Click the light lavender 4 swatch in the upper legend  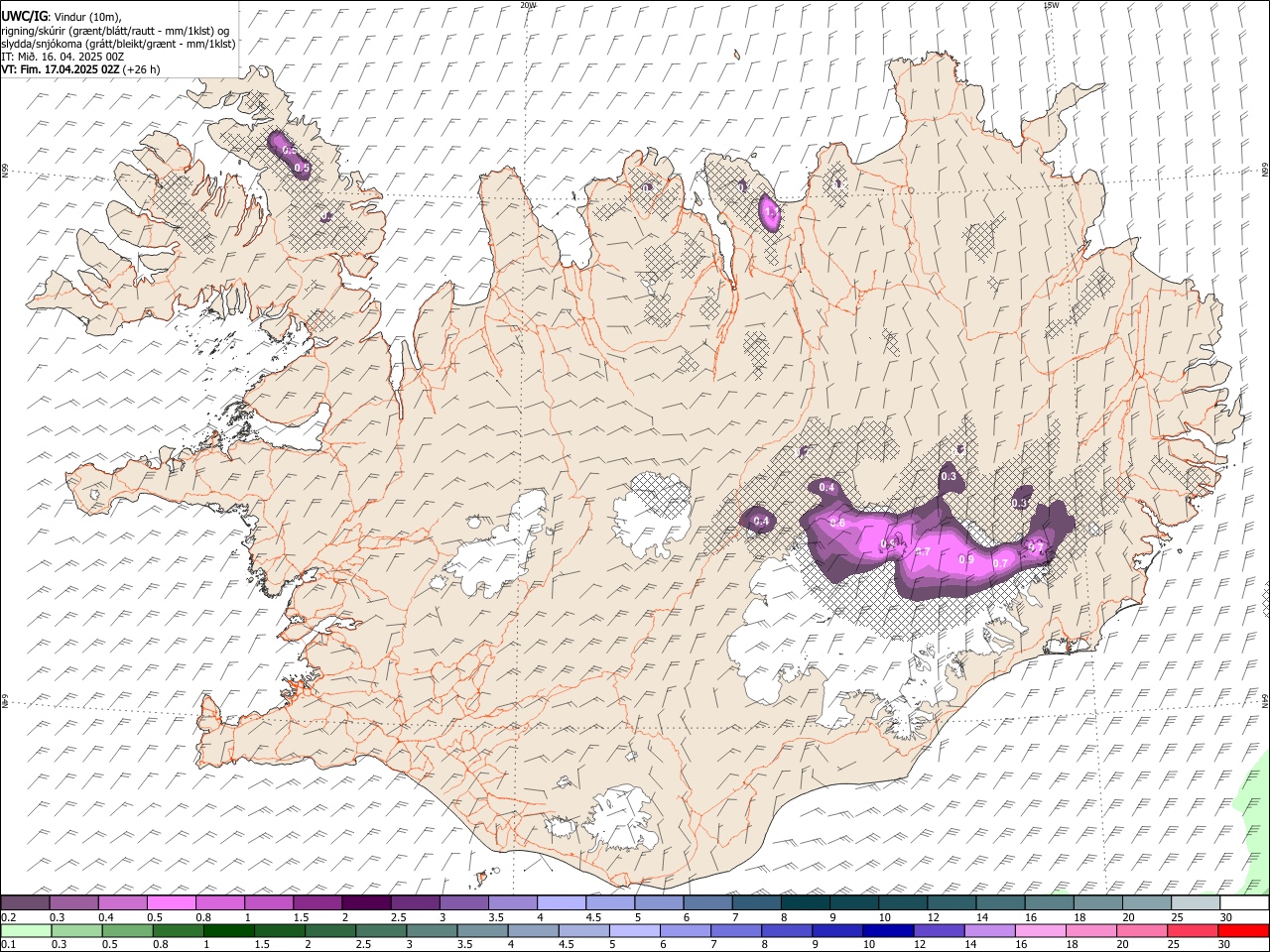pyautogui.click(x=562, y=903)
